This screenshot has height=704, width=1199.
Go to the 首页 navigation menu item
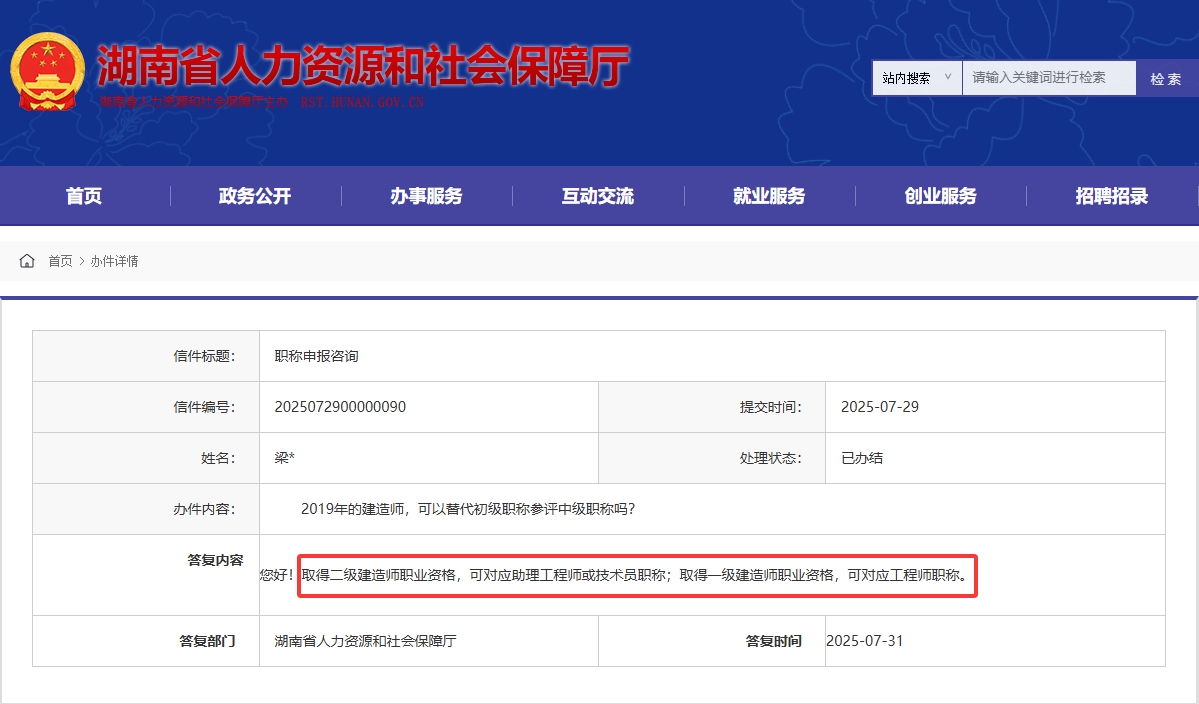84,196
